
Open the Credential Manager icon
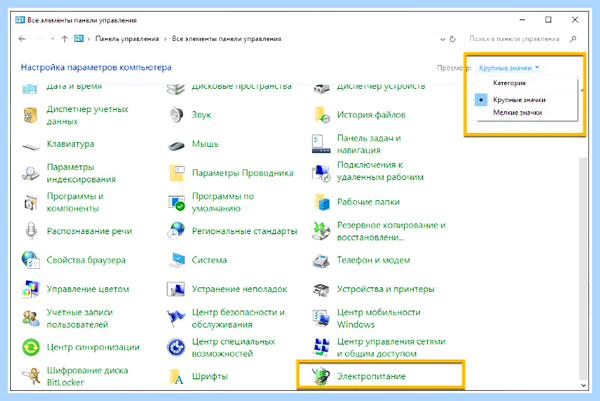(x=31, y=115)
